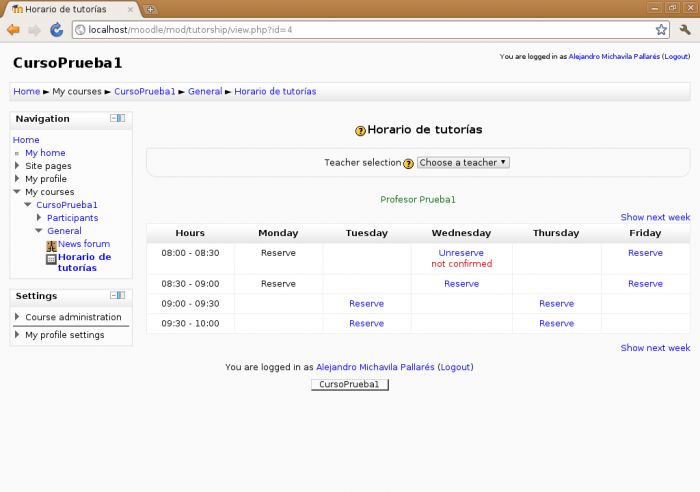Click the Wednesday column header
Image resolution: width=700 pixels, height=492 pixels.
[x=461, y=233]
